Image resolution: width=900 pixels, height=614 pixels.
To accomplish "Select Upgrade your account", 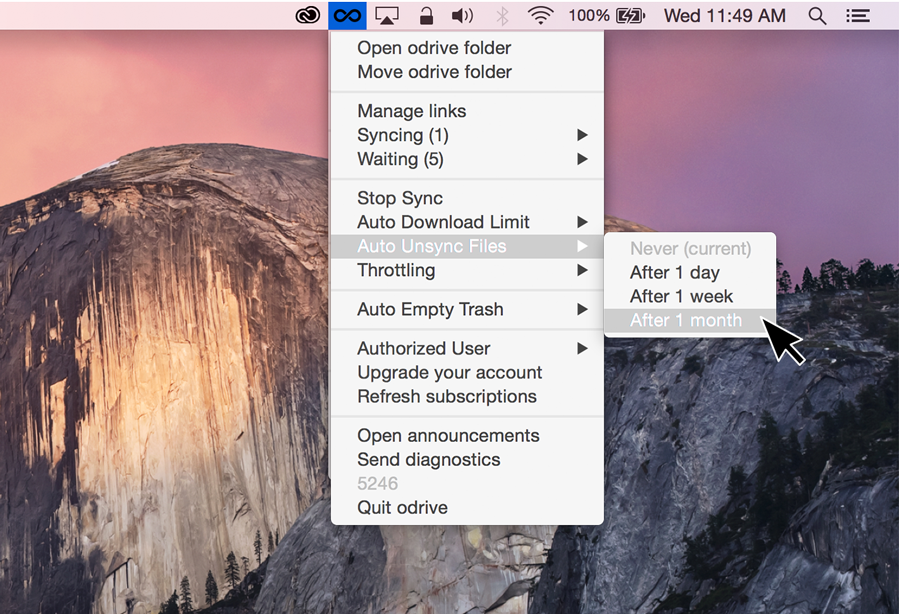I will click(467, 372).
